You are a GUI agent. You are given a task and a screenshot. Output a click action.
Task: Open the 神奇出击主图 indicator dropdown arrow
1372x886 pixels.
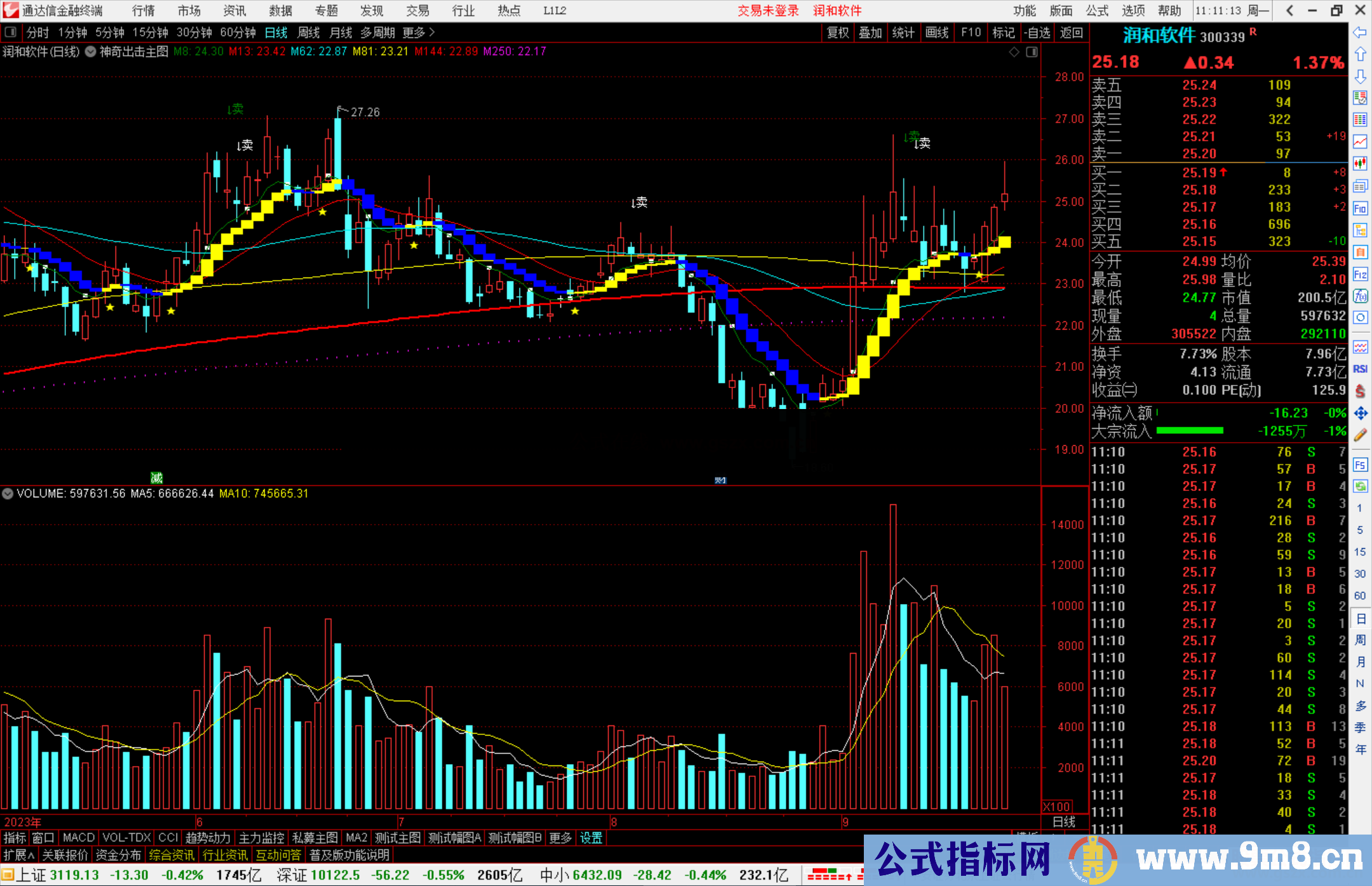[x=90, y=52]
